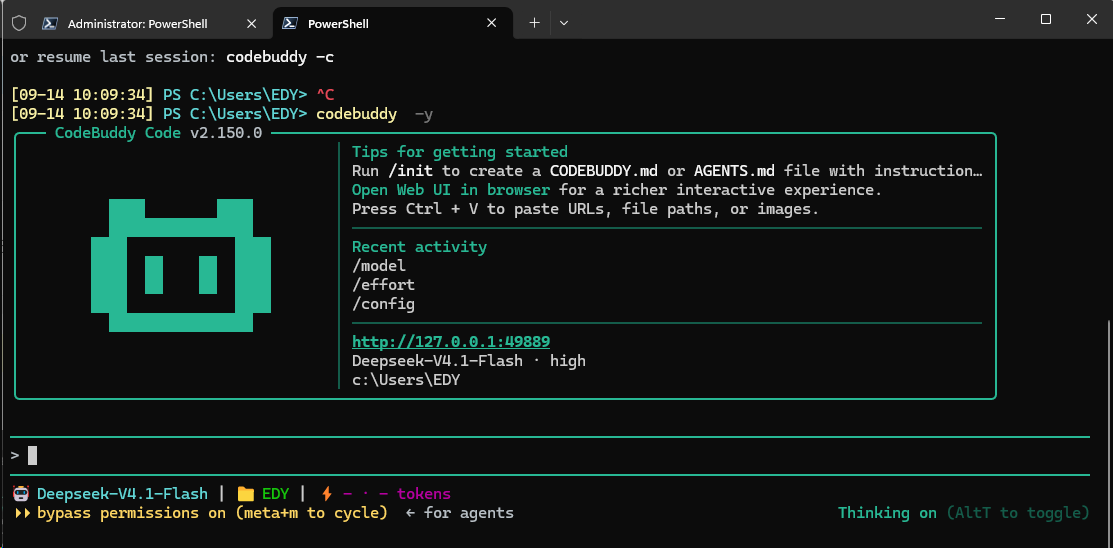Click the double-arrow bypass permissions icon
This screenshot has width=1113, height=548.
[23, 513]
